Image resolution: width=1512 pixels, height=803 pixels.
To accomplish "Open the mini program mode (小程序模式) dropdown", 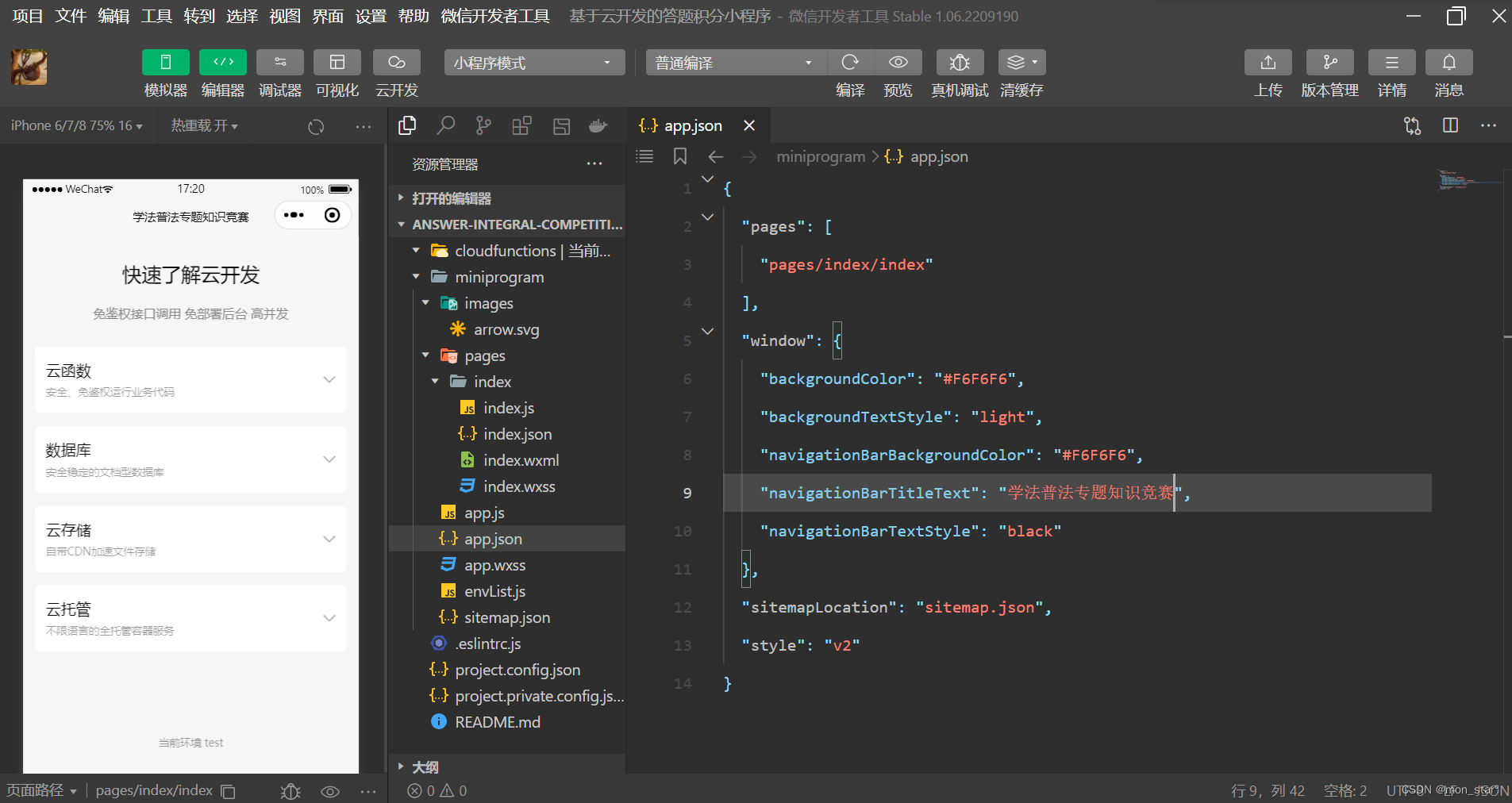I will 534,63.
